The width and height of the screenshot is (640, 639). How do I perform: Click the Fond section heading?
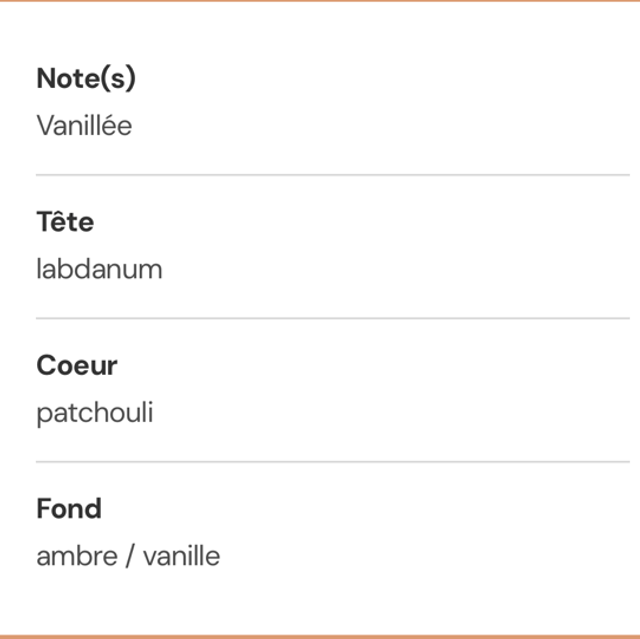[x=69, y=508]
